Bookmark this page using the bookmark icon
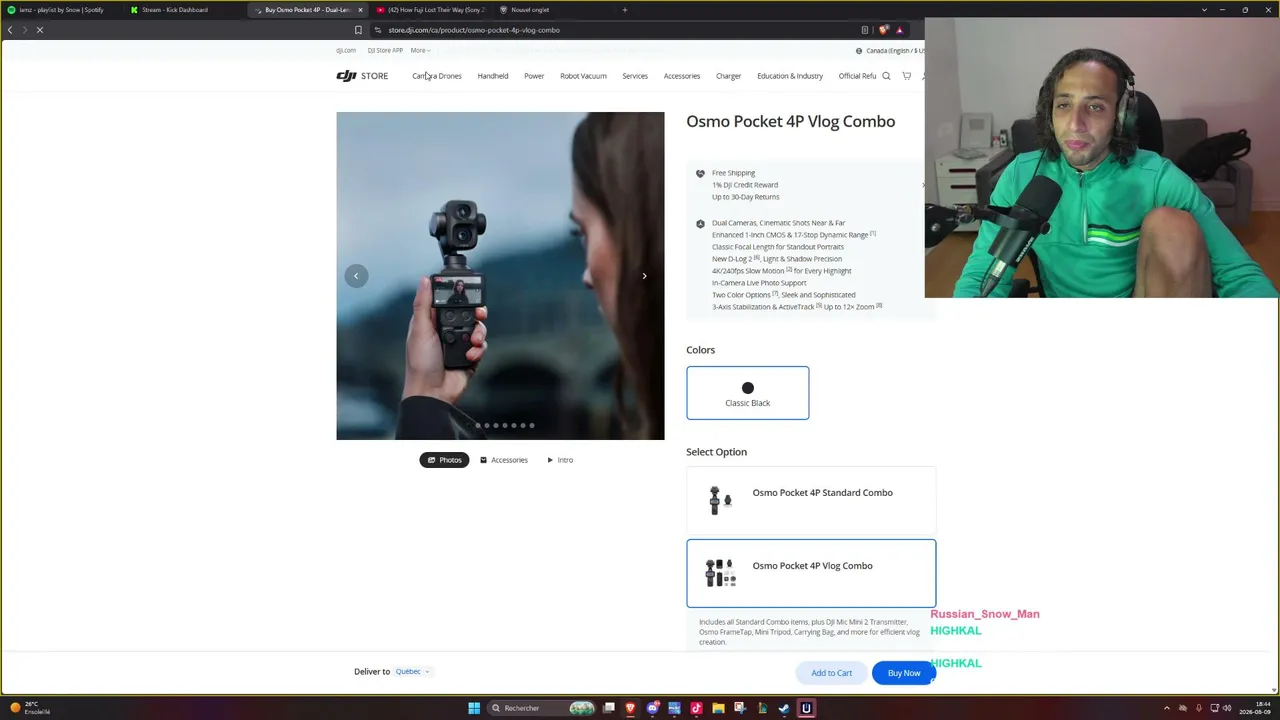Screen dimensions: 1280x720 [358, 30]
